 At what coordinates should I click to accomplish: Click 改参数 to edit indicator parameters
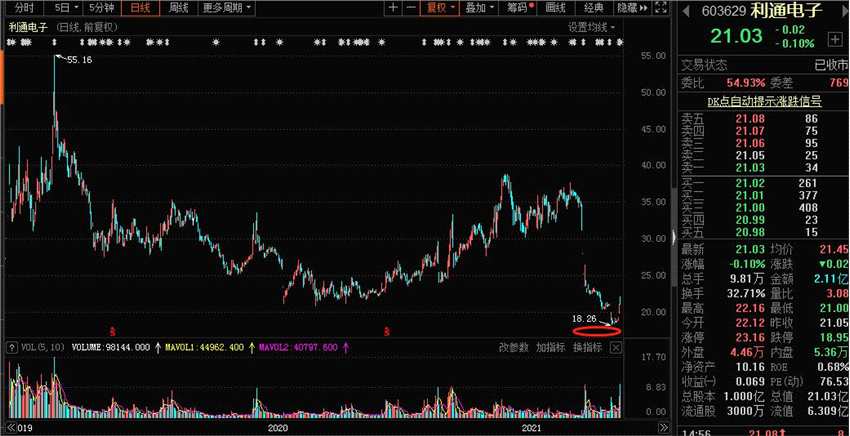coord(513,348)
